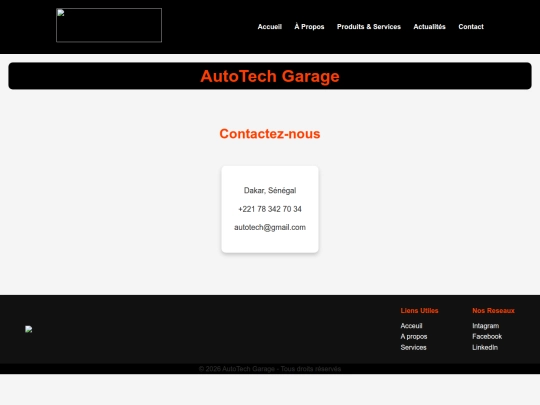
Task: Go to the À Propos page
Action: point(309,27)
